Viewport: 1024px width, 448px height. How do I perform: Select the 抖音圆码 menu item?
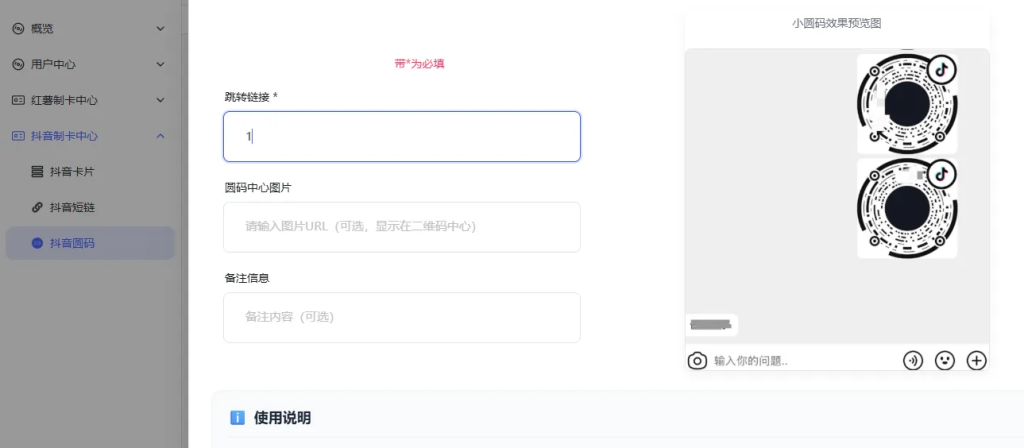pyautogui.click(x=90, y=243)
